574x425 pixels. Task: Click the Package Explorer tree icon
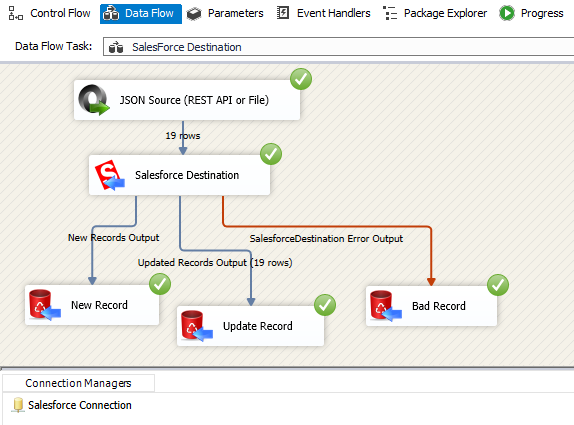tap(390, 13)
